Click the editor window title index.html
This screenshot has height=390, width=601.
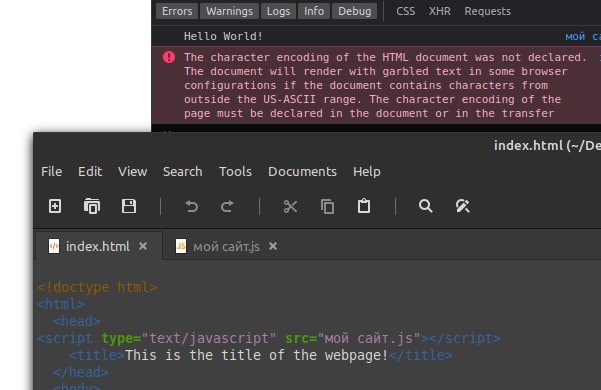pyautogui.click(x=547, y=146)
